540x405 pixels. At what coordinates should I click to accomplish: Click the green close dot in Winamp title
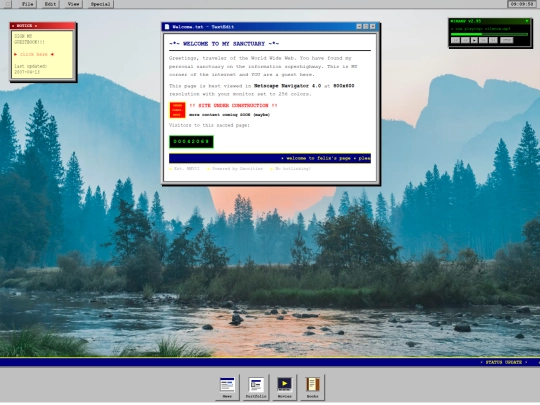[x=527, y=21]
